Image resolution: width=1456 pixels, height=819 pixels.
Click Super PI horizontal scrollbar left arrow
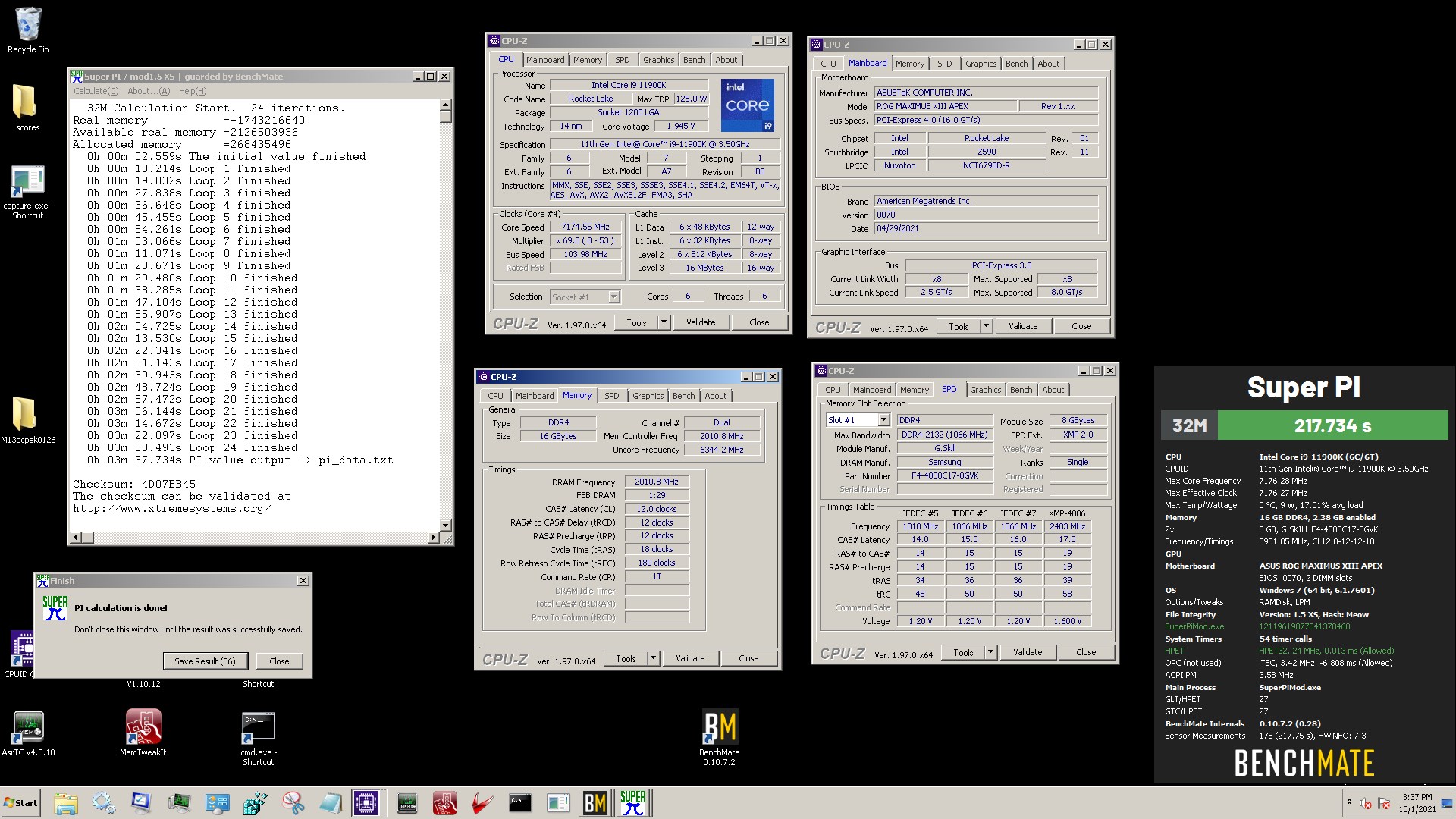76,538
